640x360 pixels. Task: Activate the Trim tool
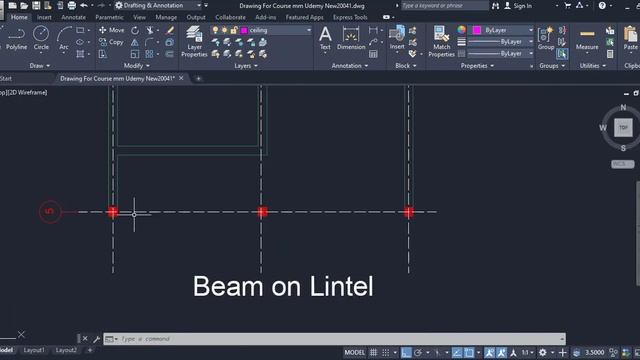150,30
